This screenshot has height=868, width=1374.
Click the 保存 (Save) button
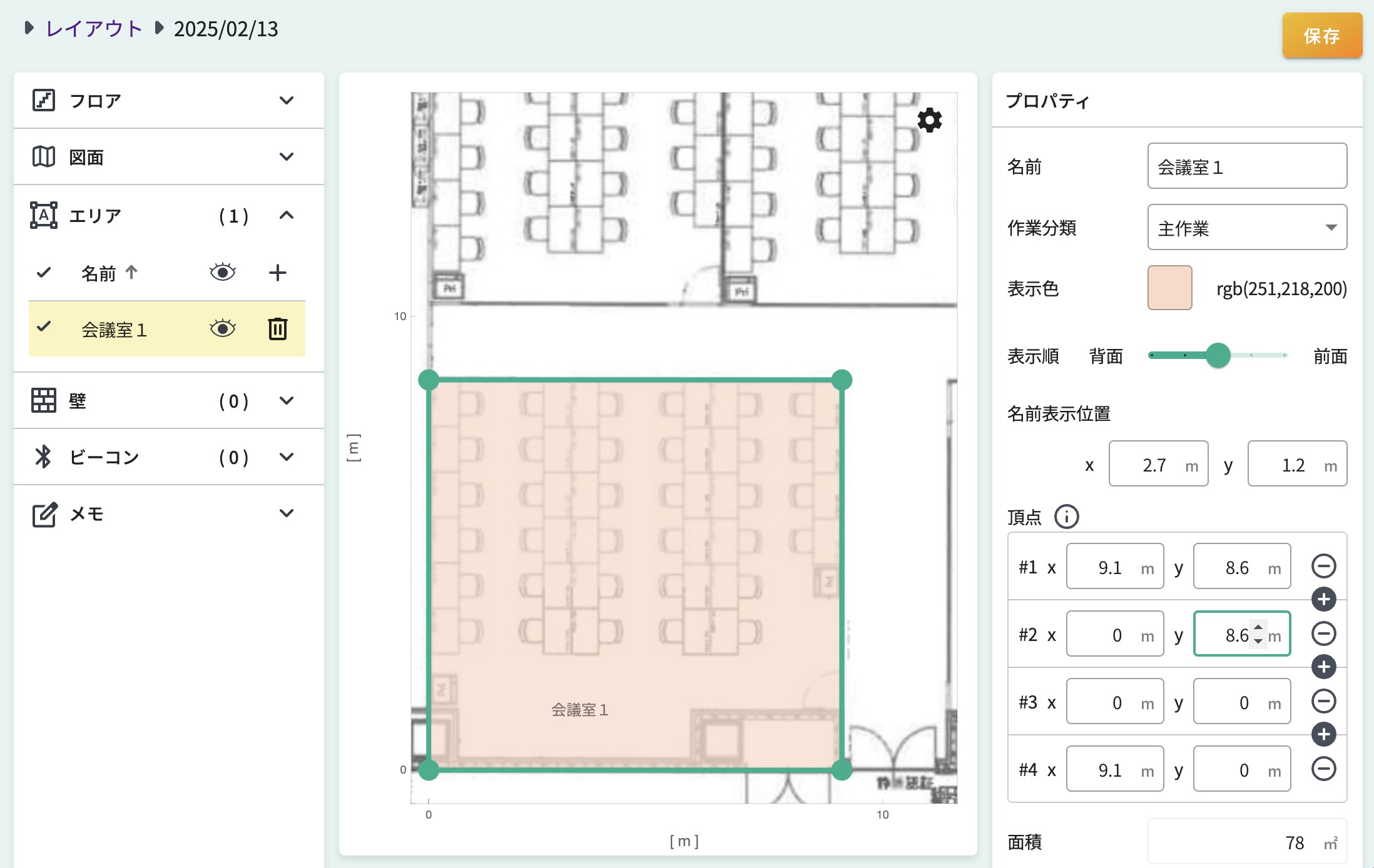click(1321, 36)
